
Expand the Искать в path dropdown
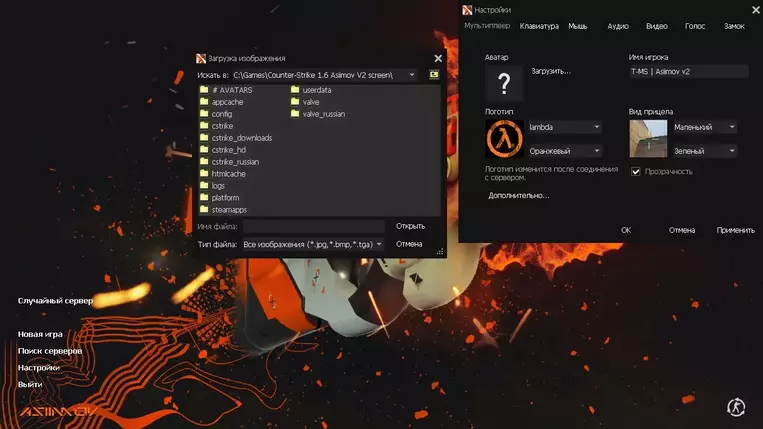(412, 75)
